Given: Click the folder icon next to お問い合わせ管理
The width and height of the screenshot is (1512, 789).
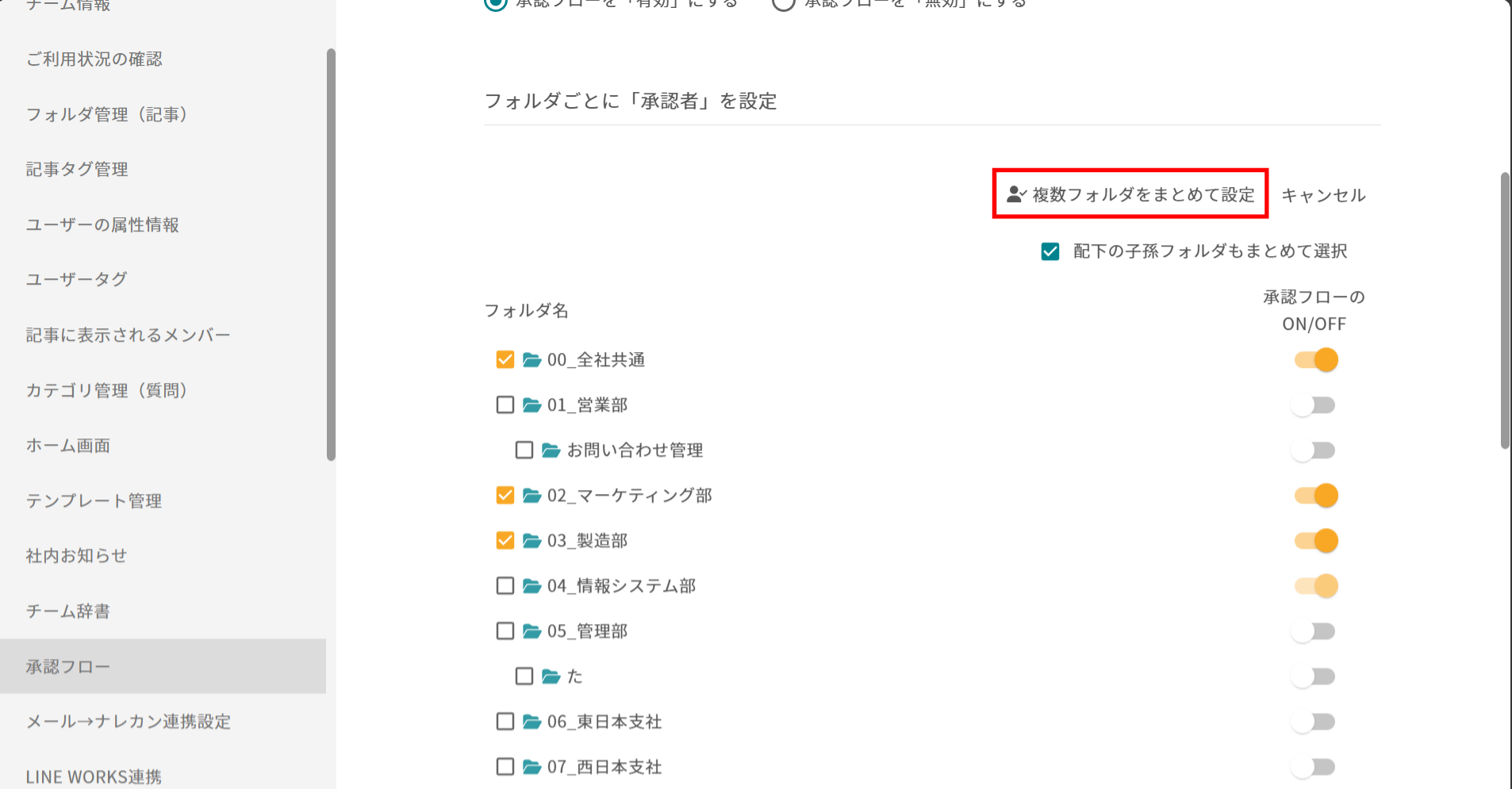Looking at the screenshot, I should tap(551, 450).
